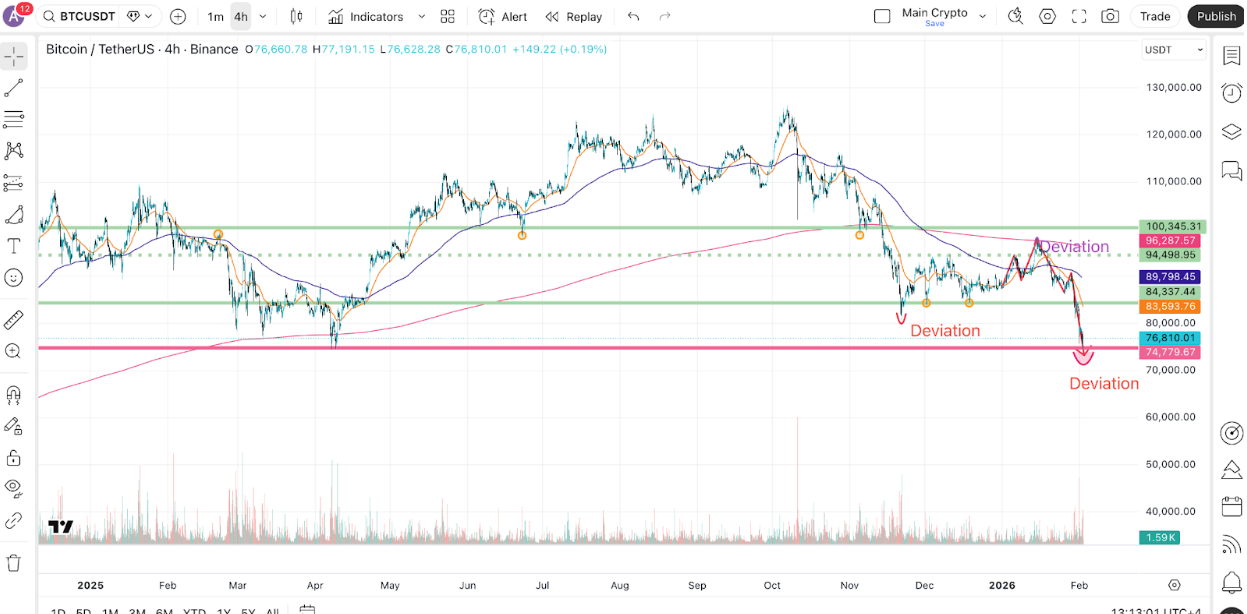This screenshot has height=614, width=1247.
Task: Open the Fibonacci and Gann tools
Action: click(x=14, y=119)
